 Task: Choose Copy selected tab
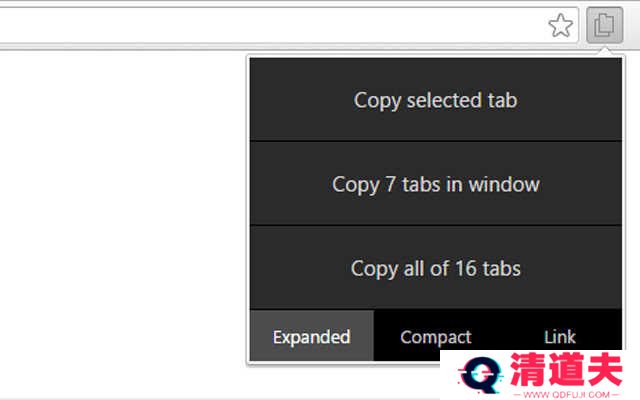tap(436, 100)
